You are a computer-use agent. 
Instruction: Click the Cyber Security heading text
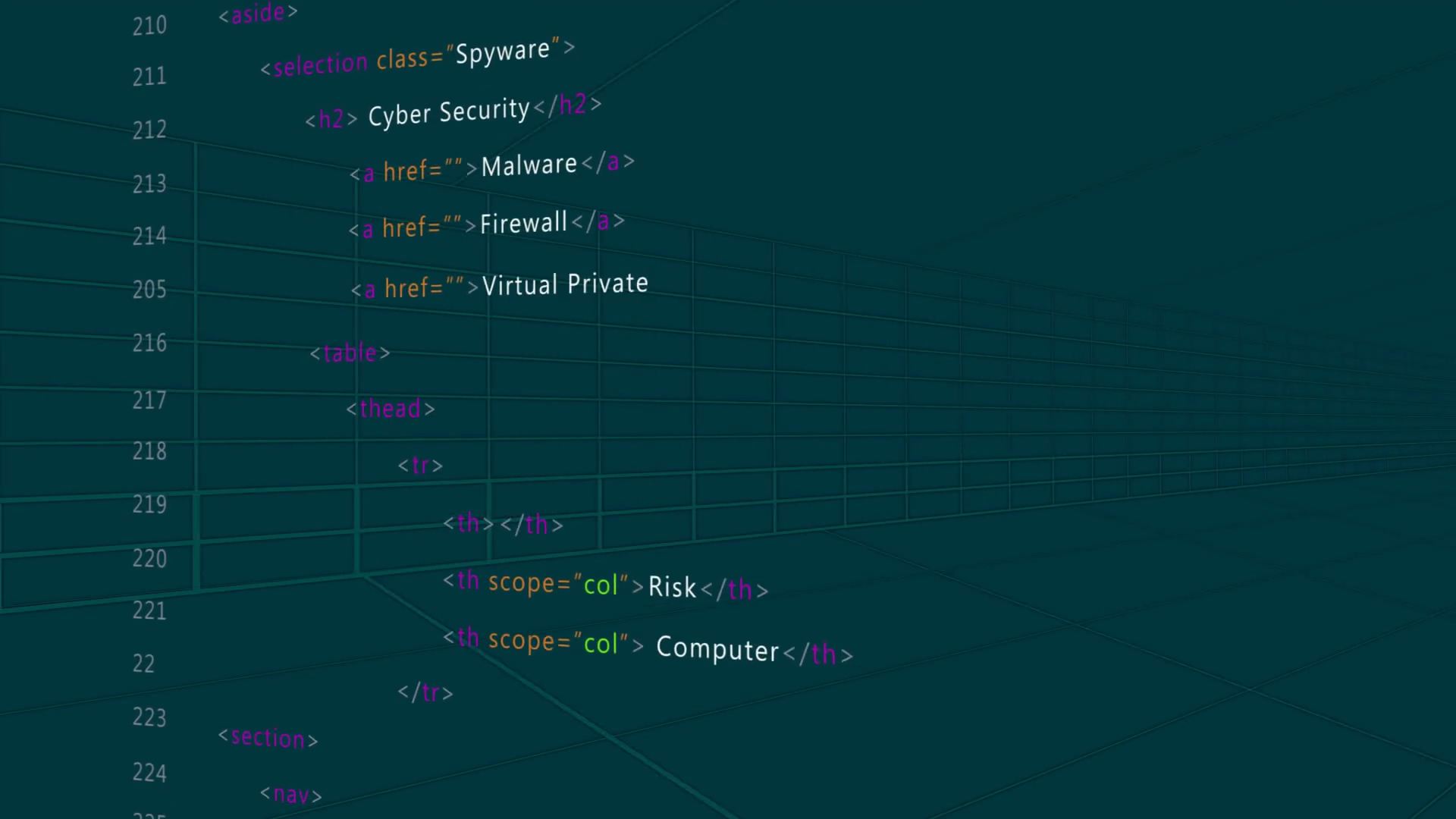(448, 112)
